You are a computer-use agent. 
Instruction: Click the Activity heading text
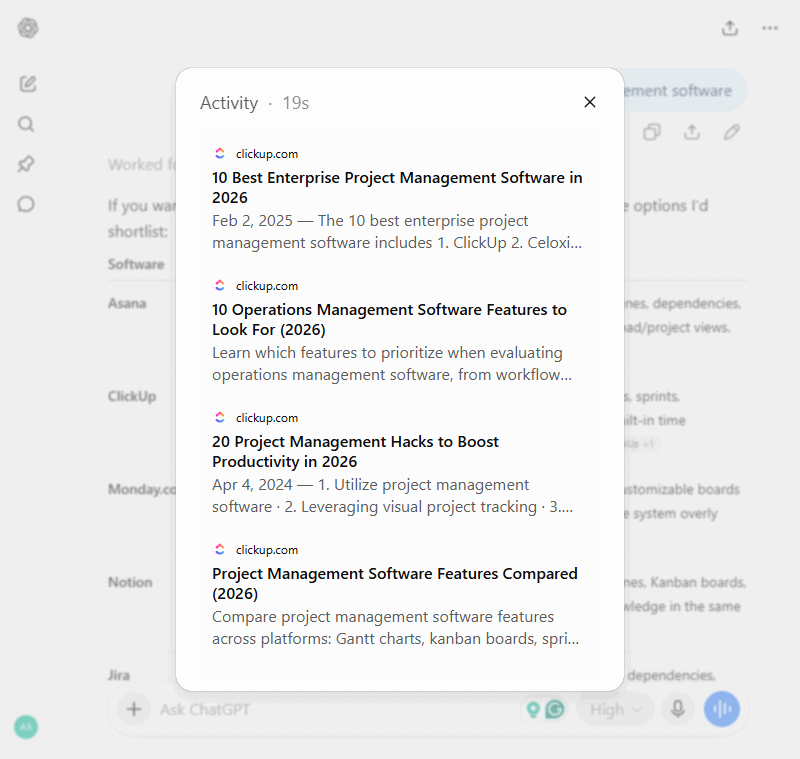[x=229, y=103]
